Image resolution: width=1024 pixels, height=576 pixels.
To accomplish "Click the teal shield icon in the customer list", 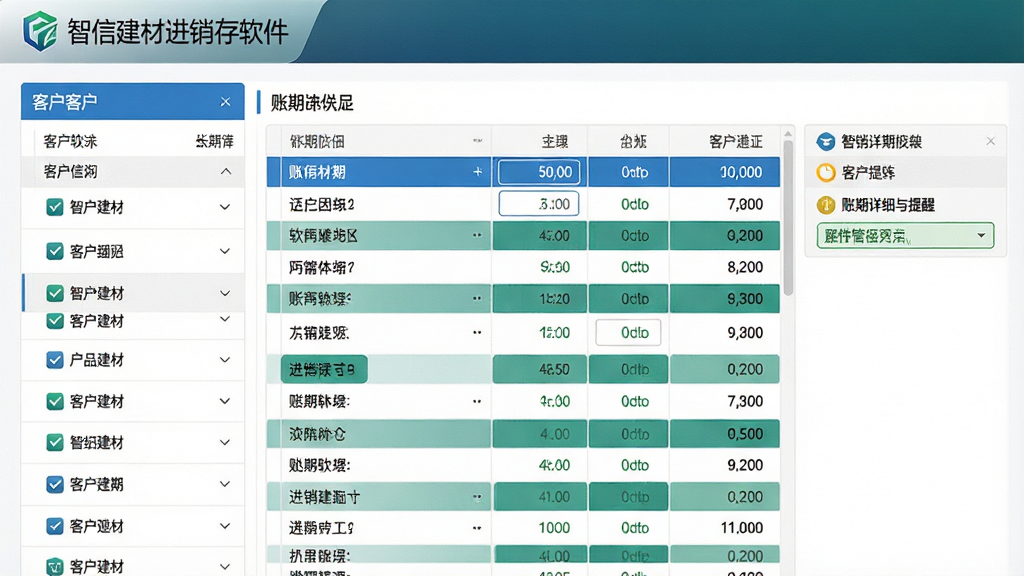I will [55, 566].
